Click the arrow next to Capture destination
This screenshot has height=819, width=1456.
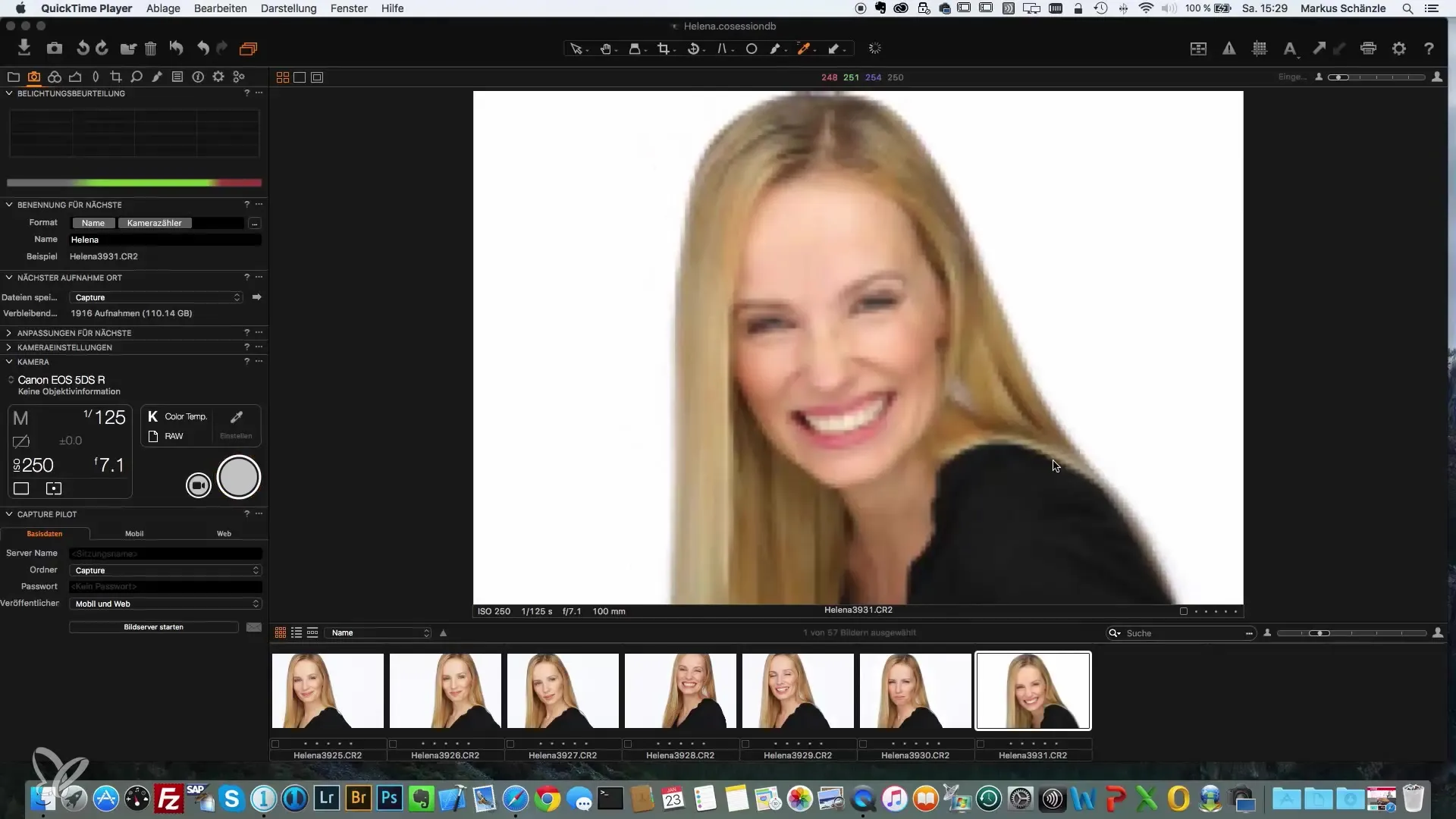click(x=256, y=297)
